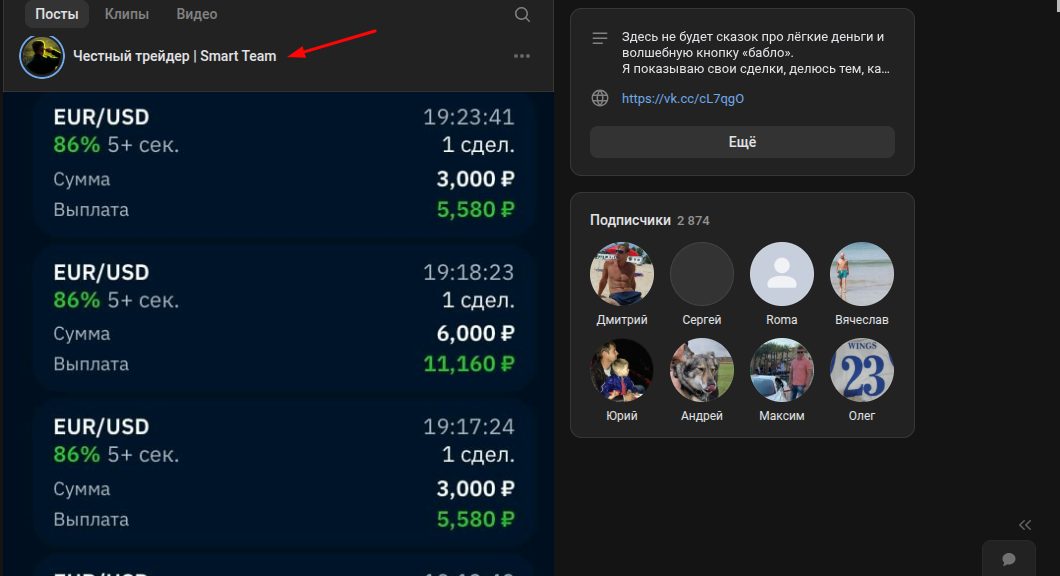Switch to the Видео tab
1060x576 pixels.
pyautogui.click(x=197, y=14)
